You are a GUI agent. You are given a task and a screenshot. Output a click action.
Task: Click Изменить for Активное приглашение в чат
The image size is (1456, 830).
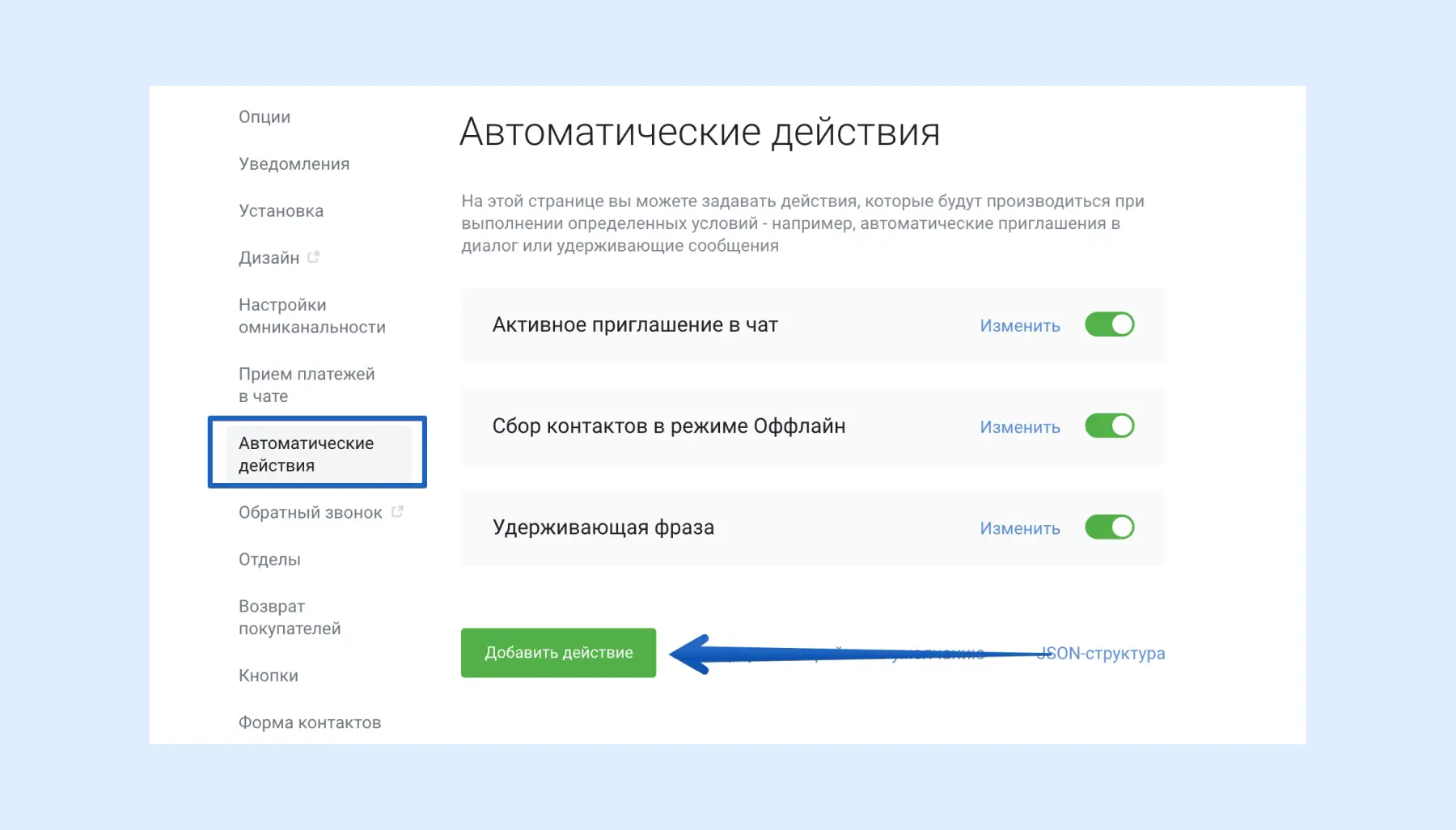(x=1019, y=326)
